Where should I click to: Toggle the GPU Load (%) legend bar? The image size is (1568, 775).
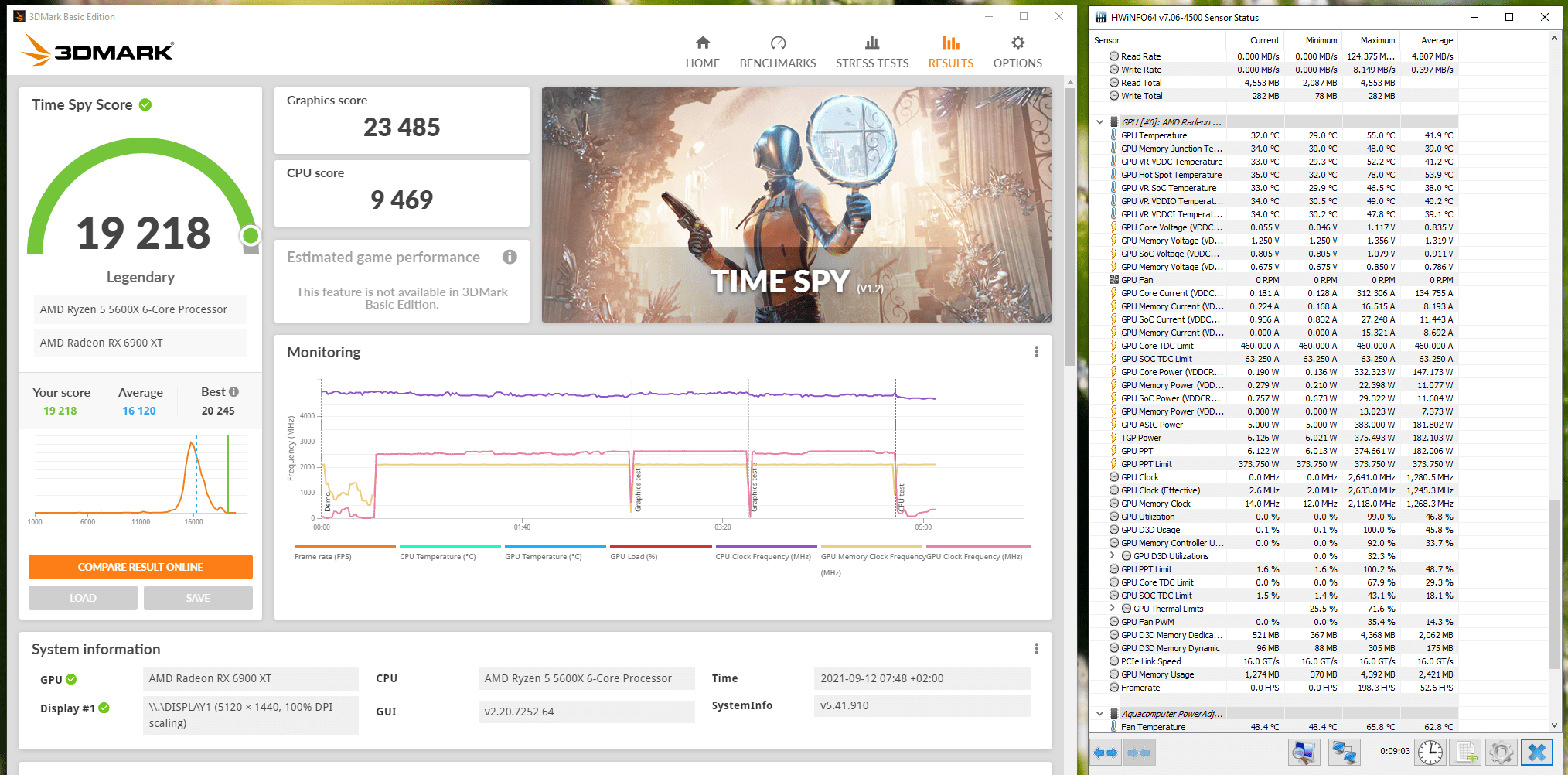pyautogui.click(x=660, y=546)
